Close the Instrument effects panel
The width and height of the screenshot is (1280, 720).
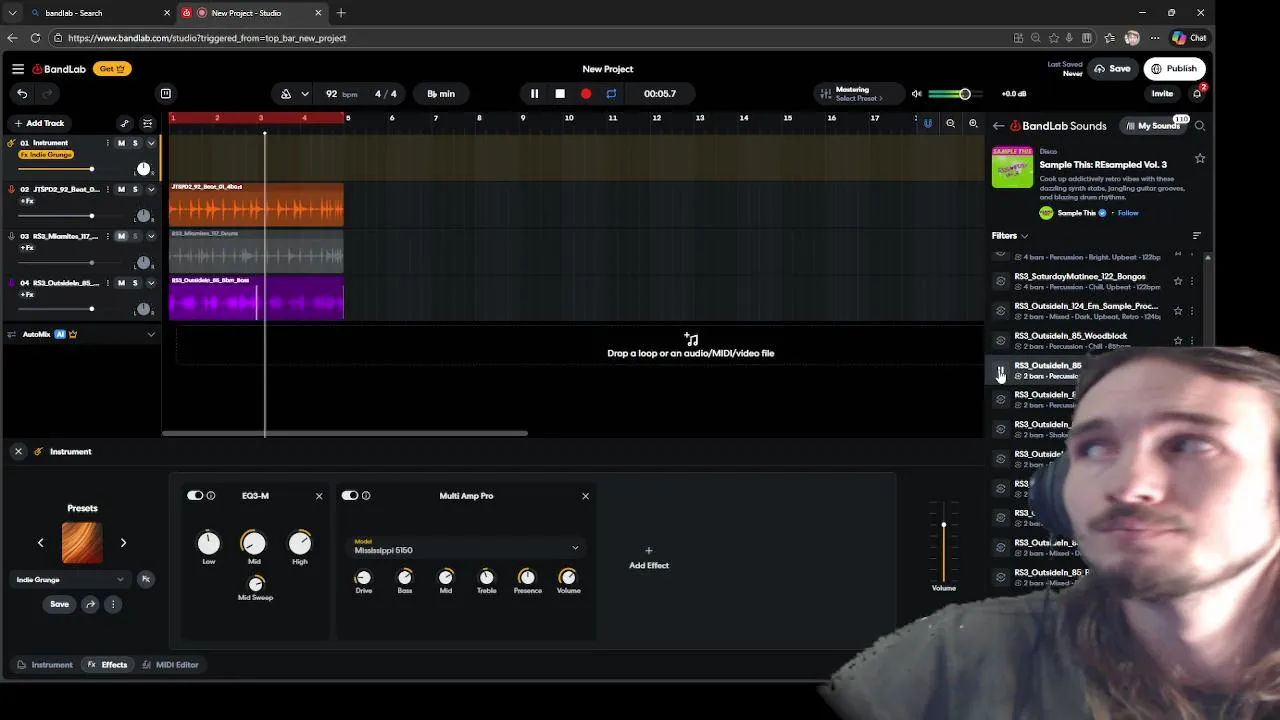tap(18, 452)
